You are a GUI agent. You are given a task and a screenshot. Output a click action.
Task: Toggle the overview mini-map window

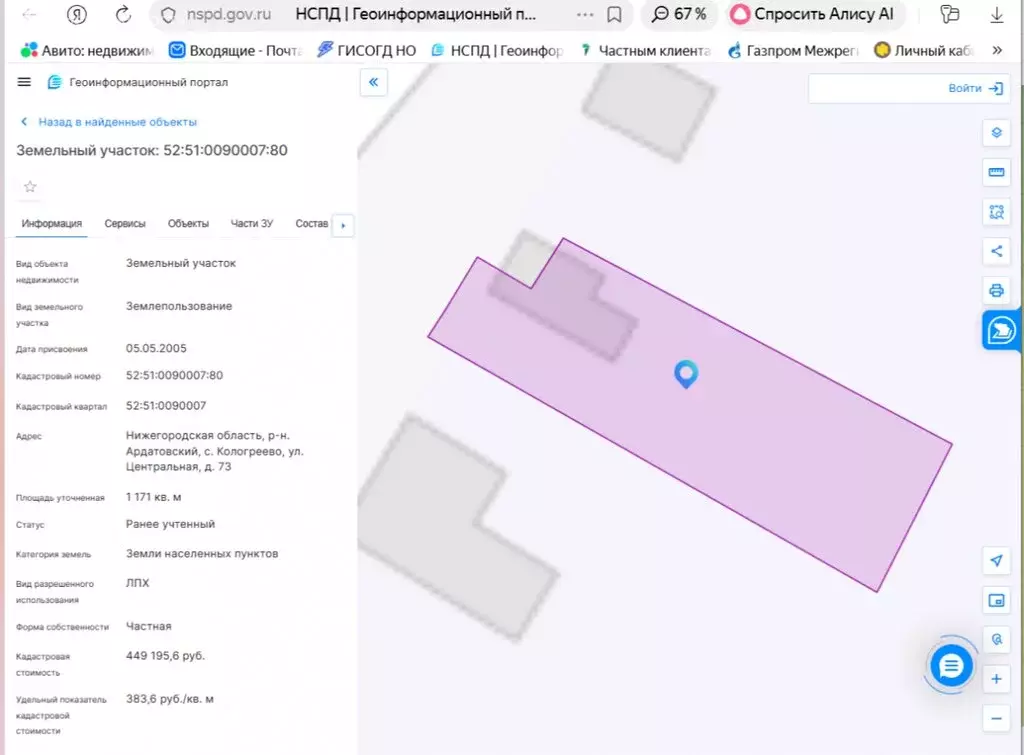tap(995, 600)
